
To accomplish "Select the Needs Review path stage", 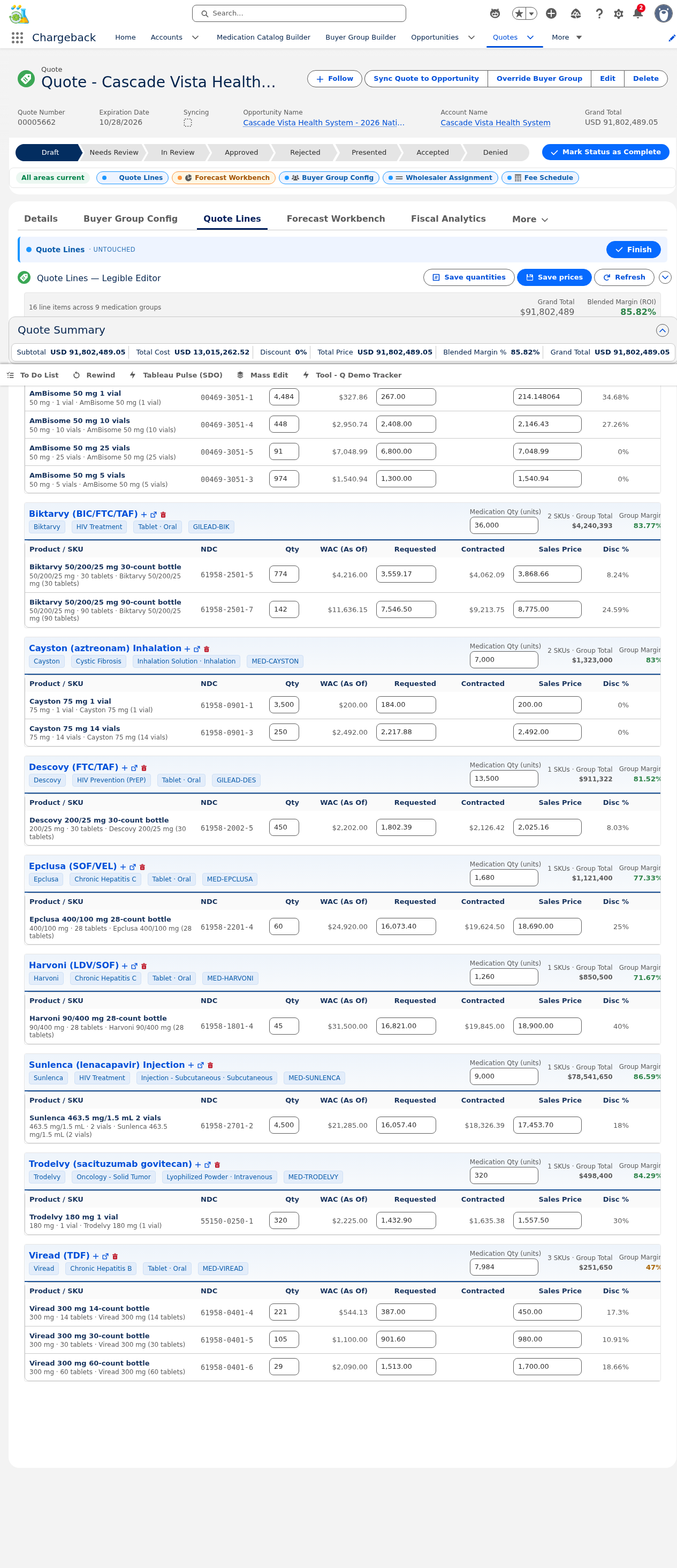I will click(x=114, y=153).
